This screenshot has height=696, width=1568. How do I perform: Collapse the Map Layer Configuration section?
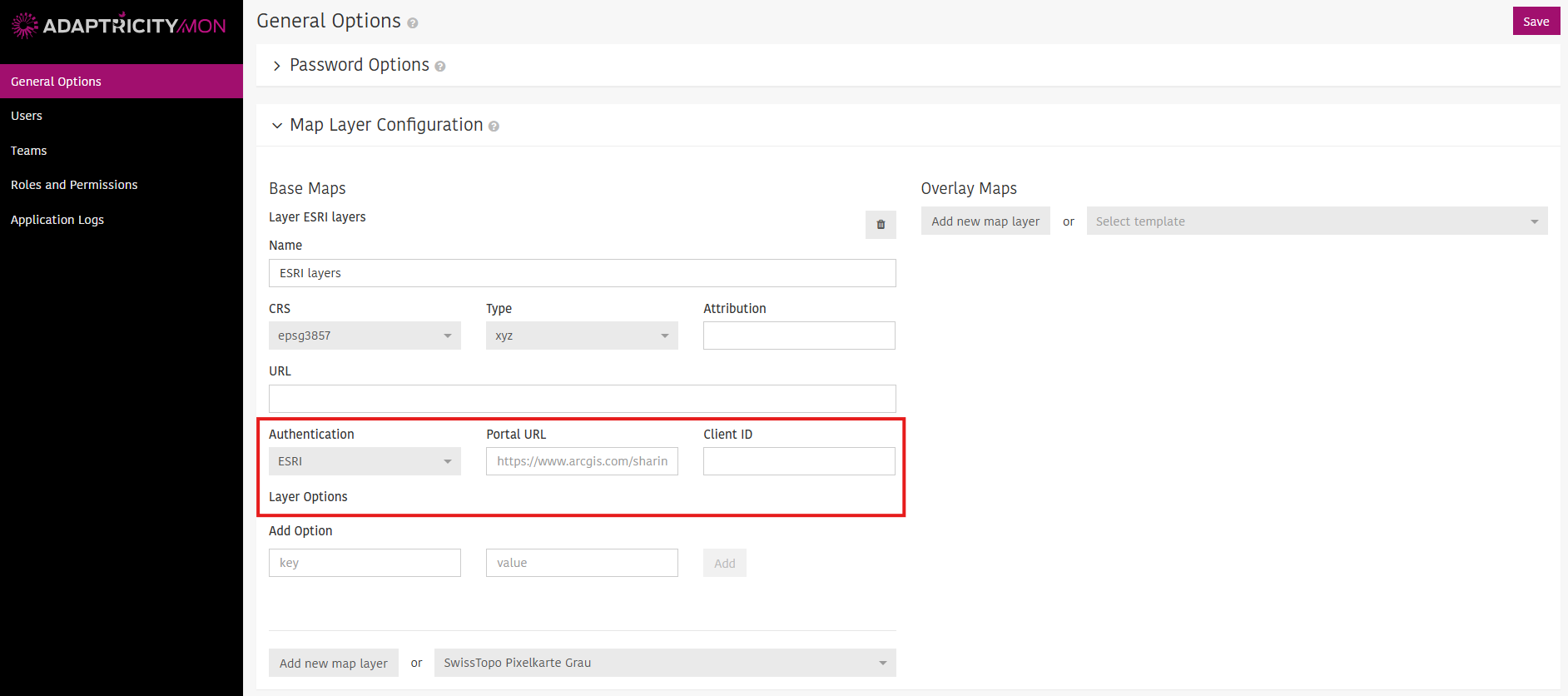click(x=277, y=126)
